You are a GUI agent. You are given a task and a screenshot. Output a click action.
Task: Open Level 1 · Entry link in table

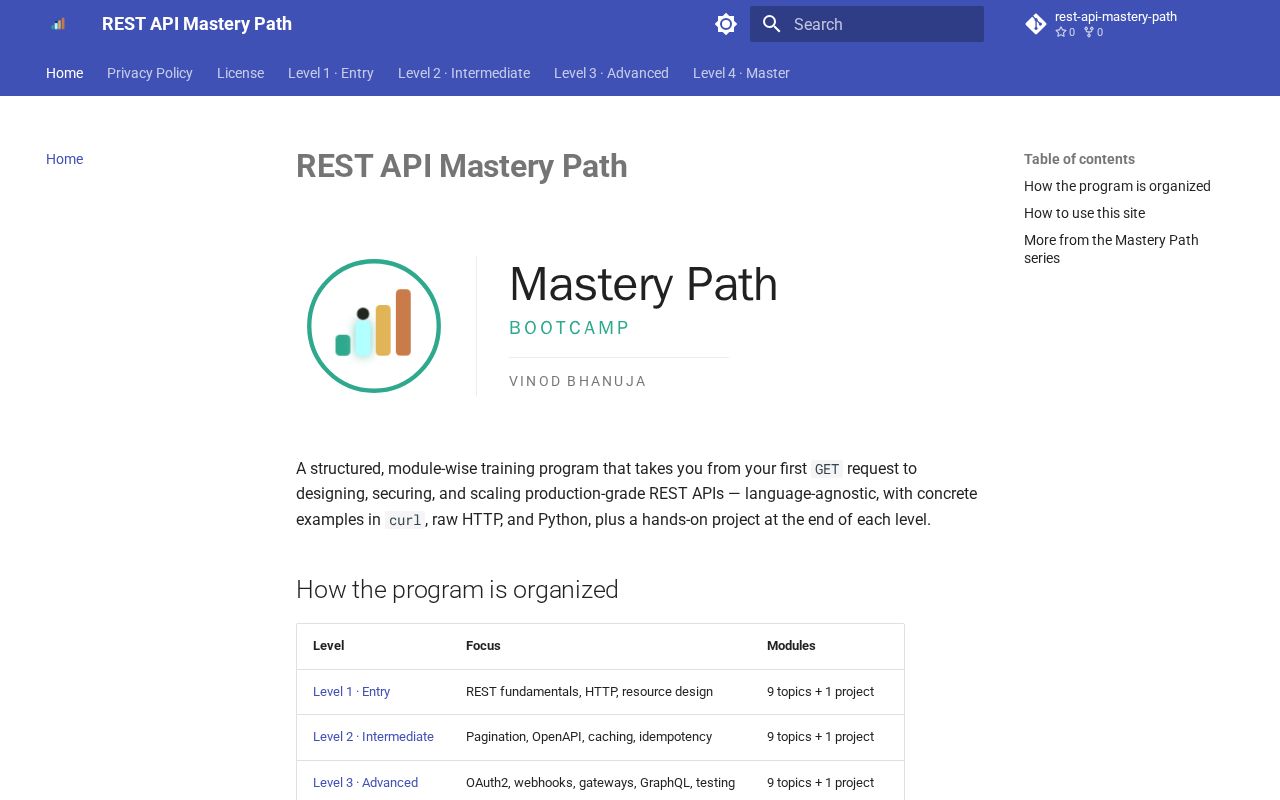point(351,692)
